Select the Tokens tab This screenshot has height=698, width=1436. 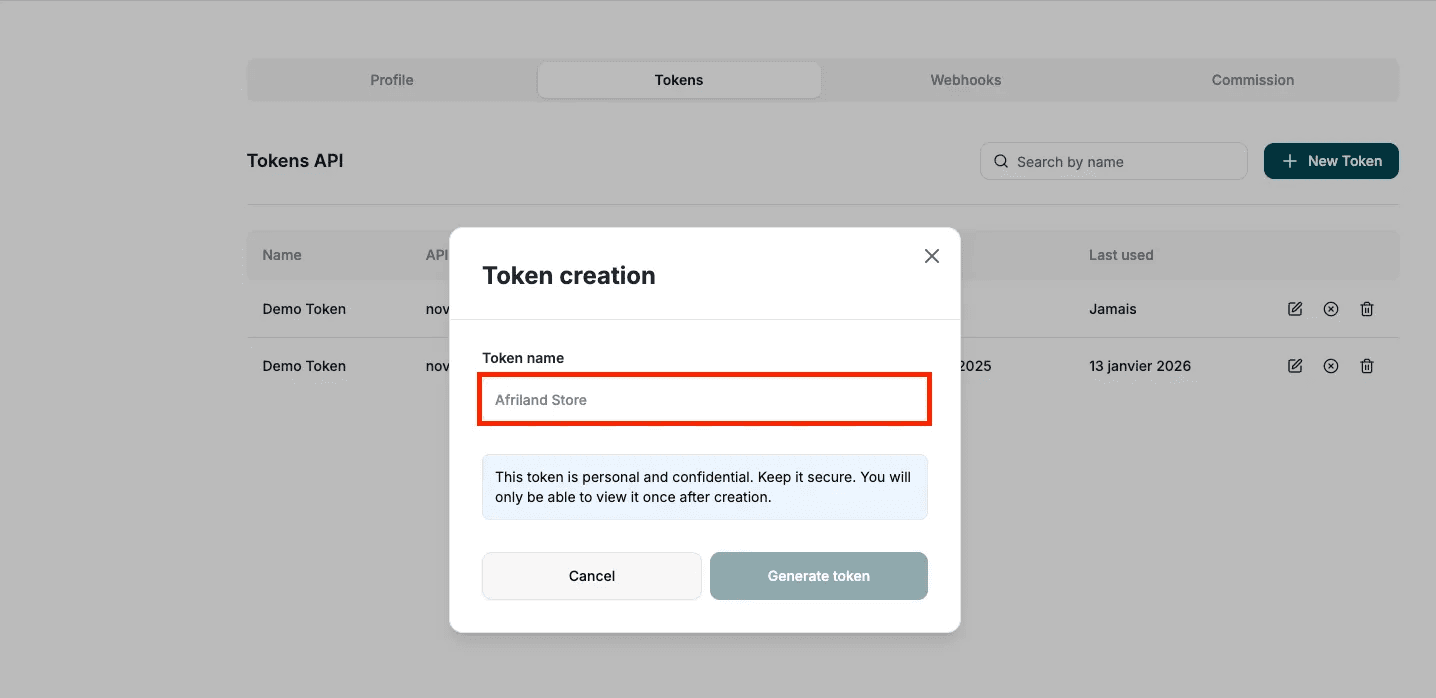678,80
